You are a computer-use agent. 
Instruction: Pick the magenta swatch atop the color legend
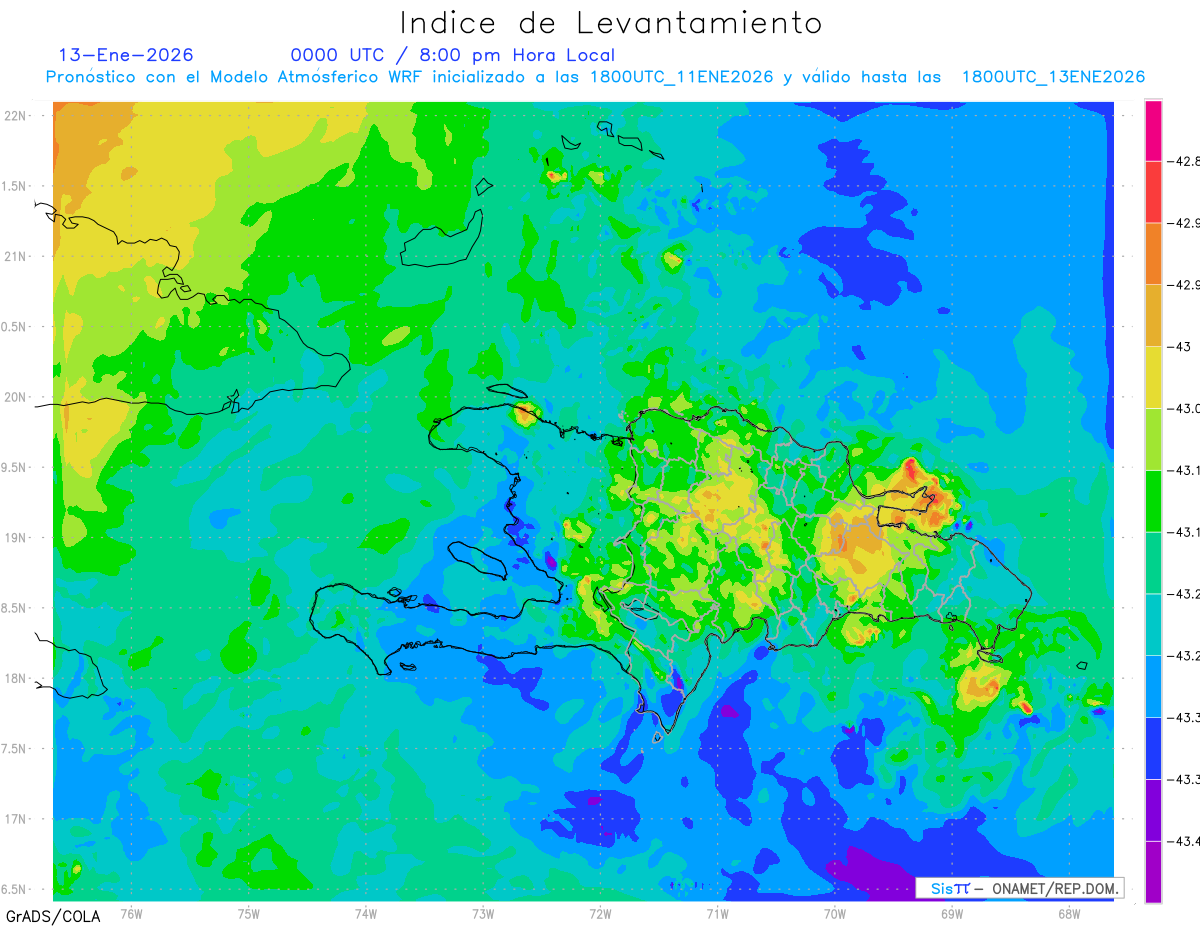click(1153, 130)
